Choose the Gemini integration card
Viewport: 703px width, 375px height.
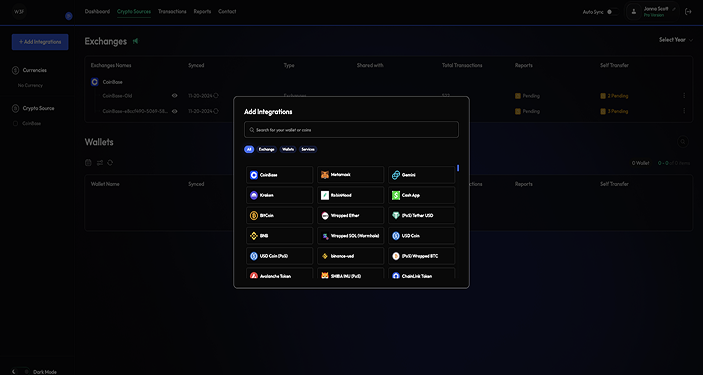(x=421, y=175)
